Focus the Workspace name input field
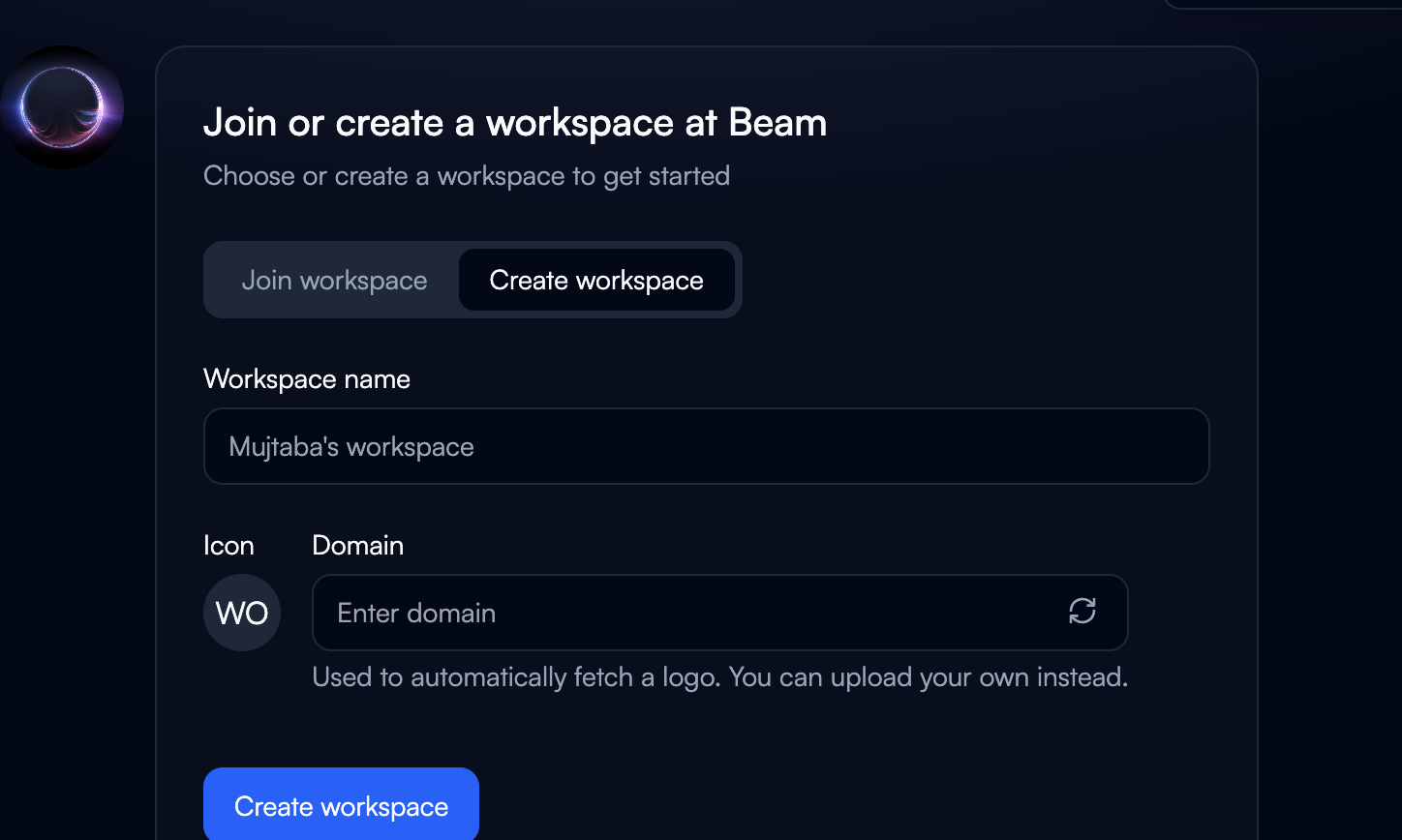The width and height of the screenshot is (1402, 840). tap(707, 446)
